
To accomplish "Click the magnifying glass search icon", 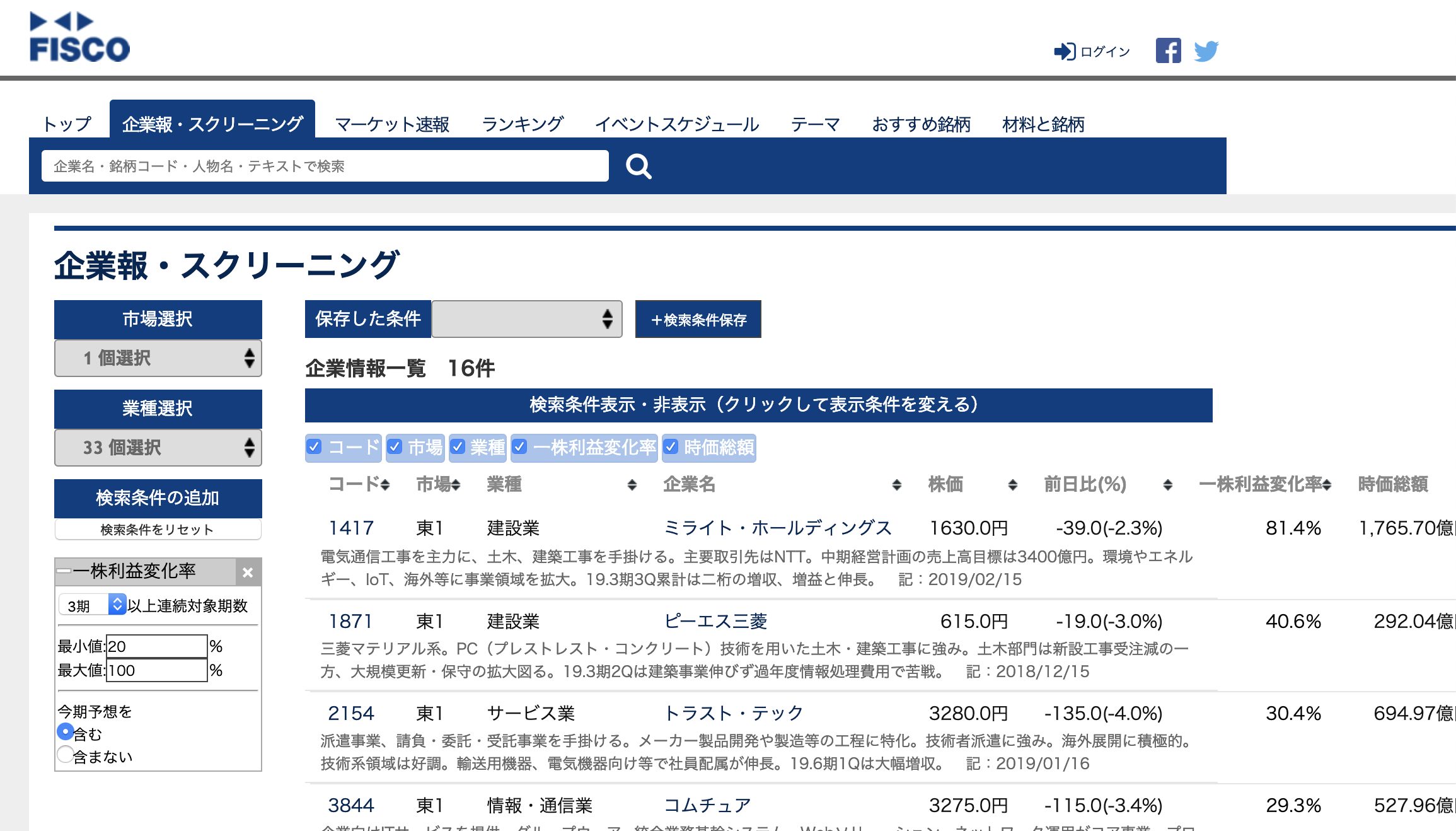I will (x=638, y=166).
